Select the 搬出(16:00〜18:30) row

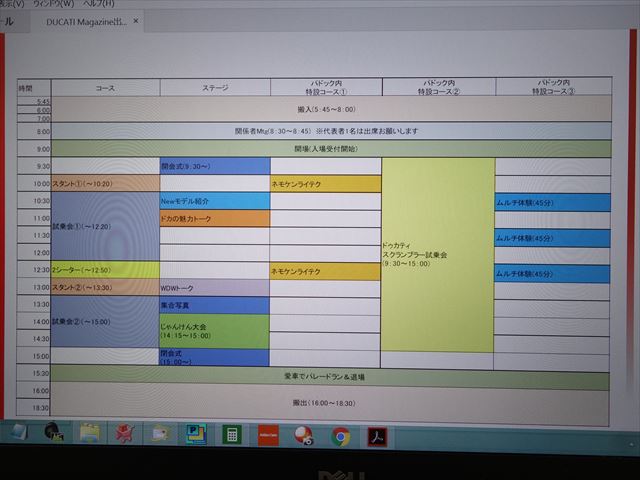(x=330, y=404)
